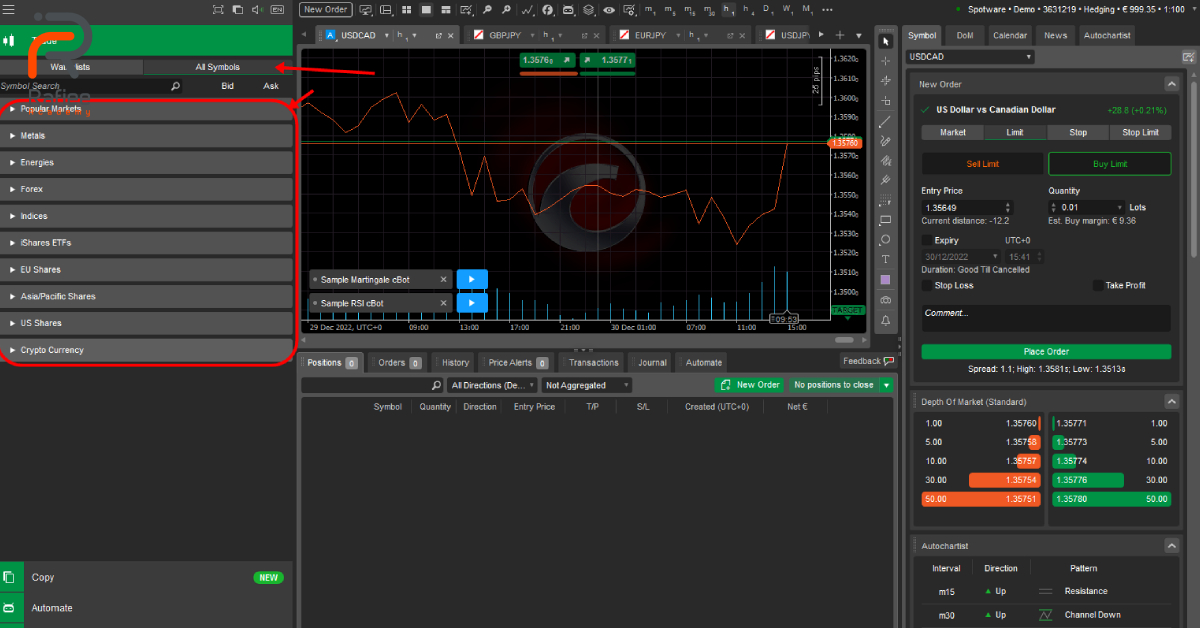Select the pencil drawing tool
The width and height of the screenshot is (1200, 628).
click(x=885, y=141)
